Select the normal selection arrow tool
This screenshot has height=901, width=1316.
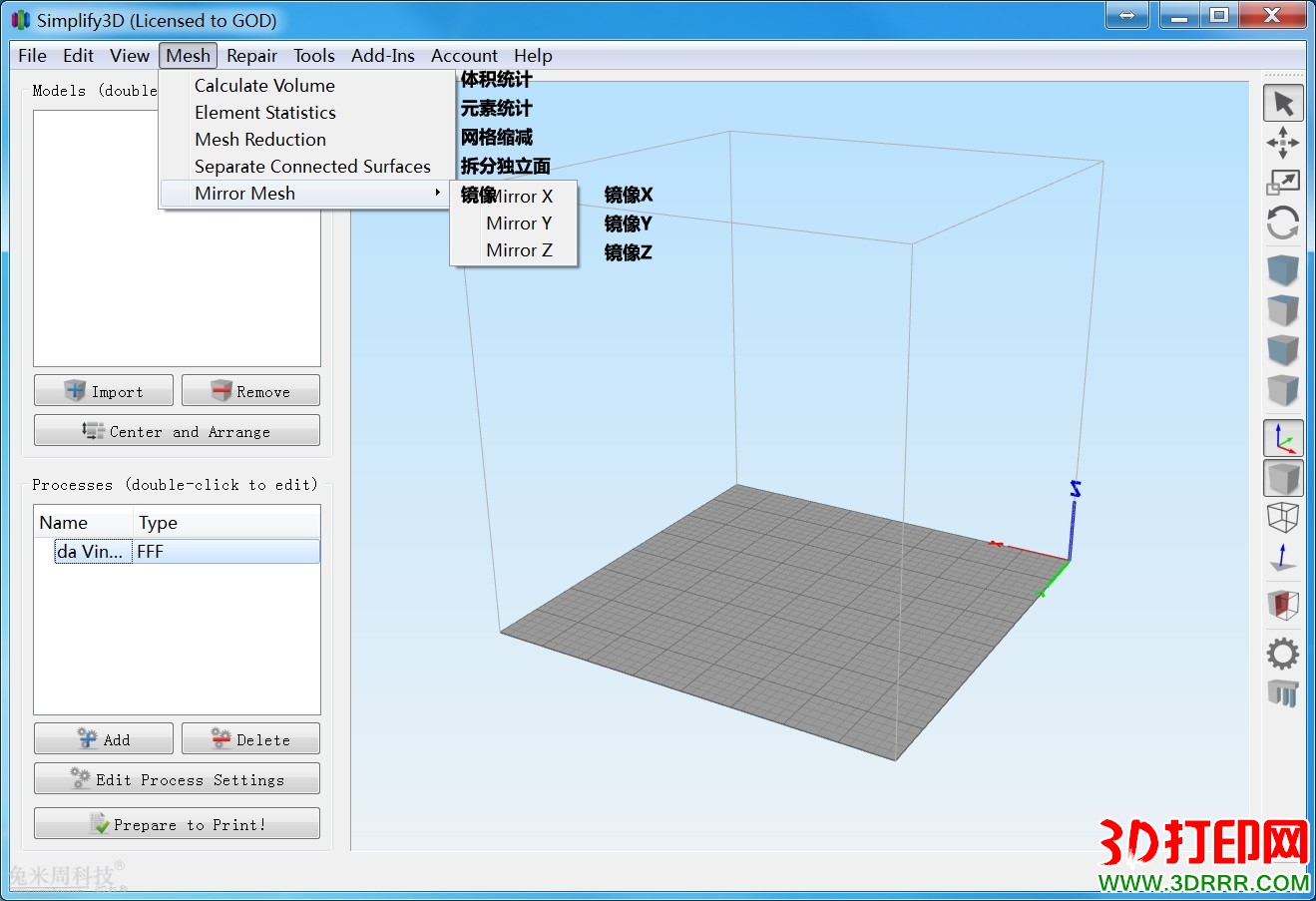pyautogui.click(x=1283, y=104)
